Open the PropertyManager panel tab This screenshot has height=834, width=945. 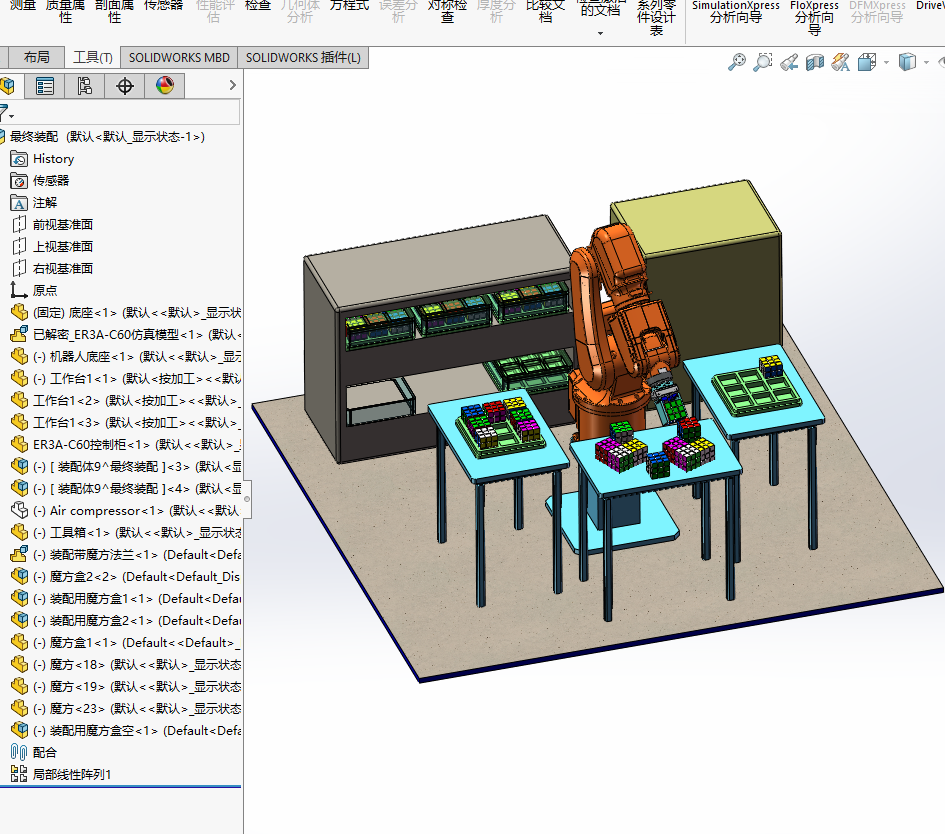click(45, 86)
